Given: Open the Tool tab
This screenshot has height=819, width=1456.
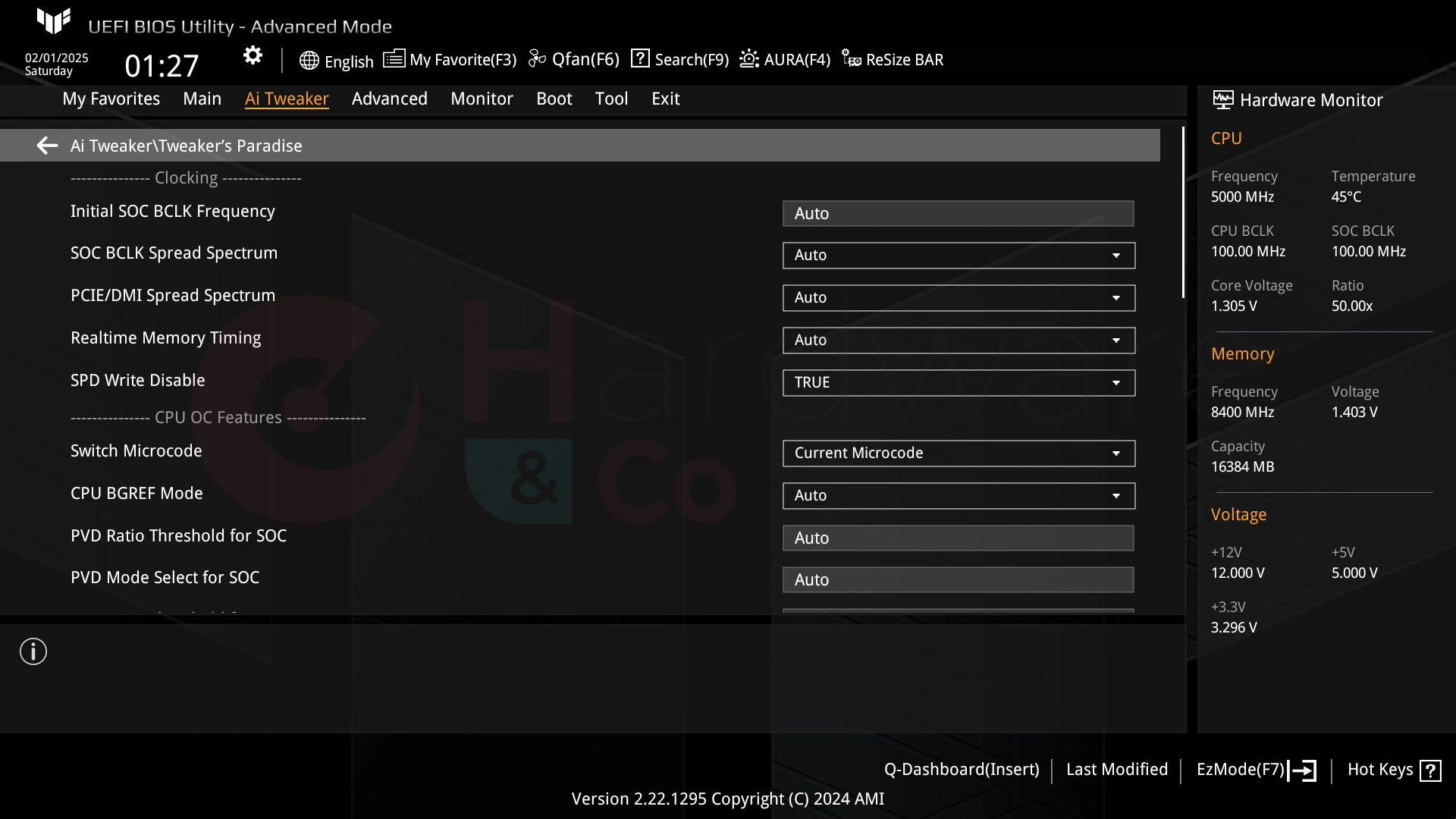Looking at the screenshot, I should [x=611, y=99].
